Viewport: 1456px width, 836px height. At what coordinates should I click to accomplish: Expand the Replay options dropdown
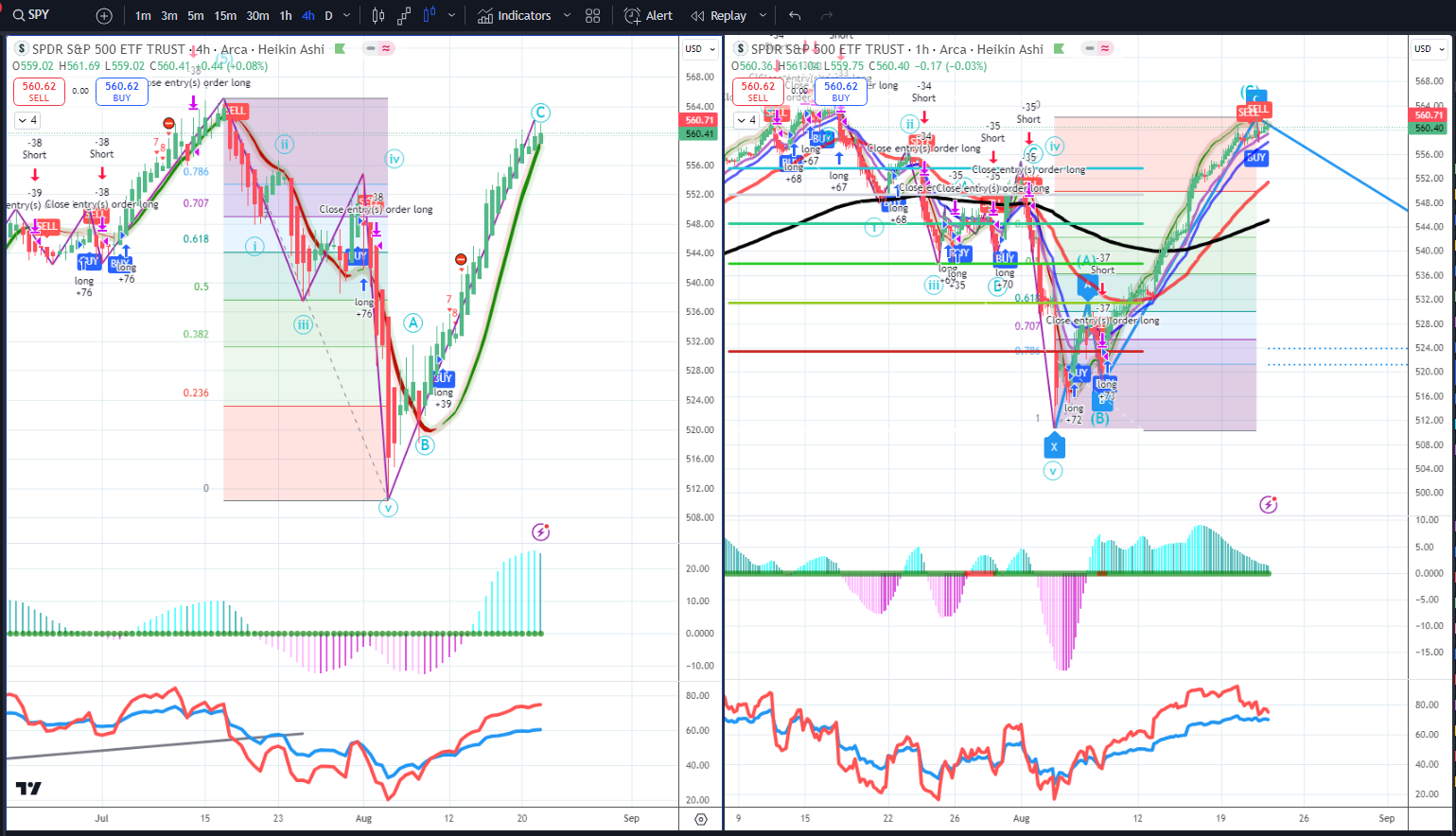[x=763, y=16]
